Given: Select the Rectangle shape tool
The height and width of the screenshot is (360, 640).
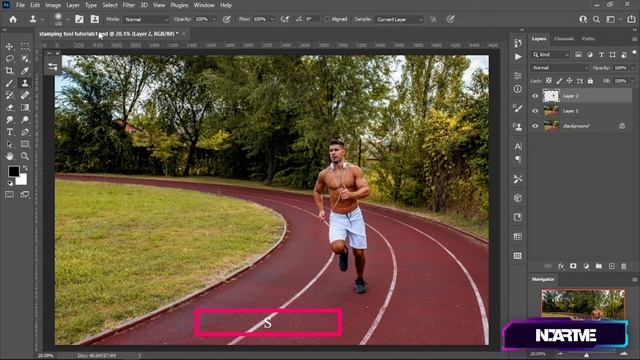Looking at the screenshot, I should tap(25, 144).
